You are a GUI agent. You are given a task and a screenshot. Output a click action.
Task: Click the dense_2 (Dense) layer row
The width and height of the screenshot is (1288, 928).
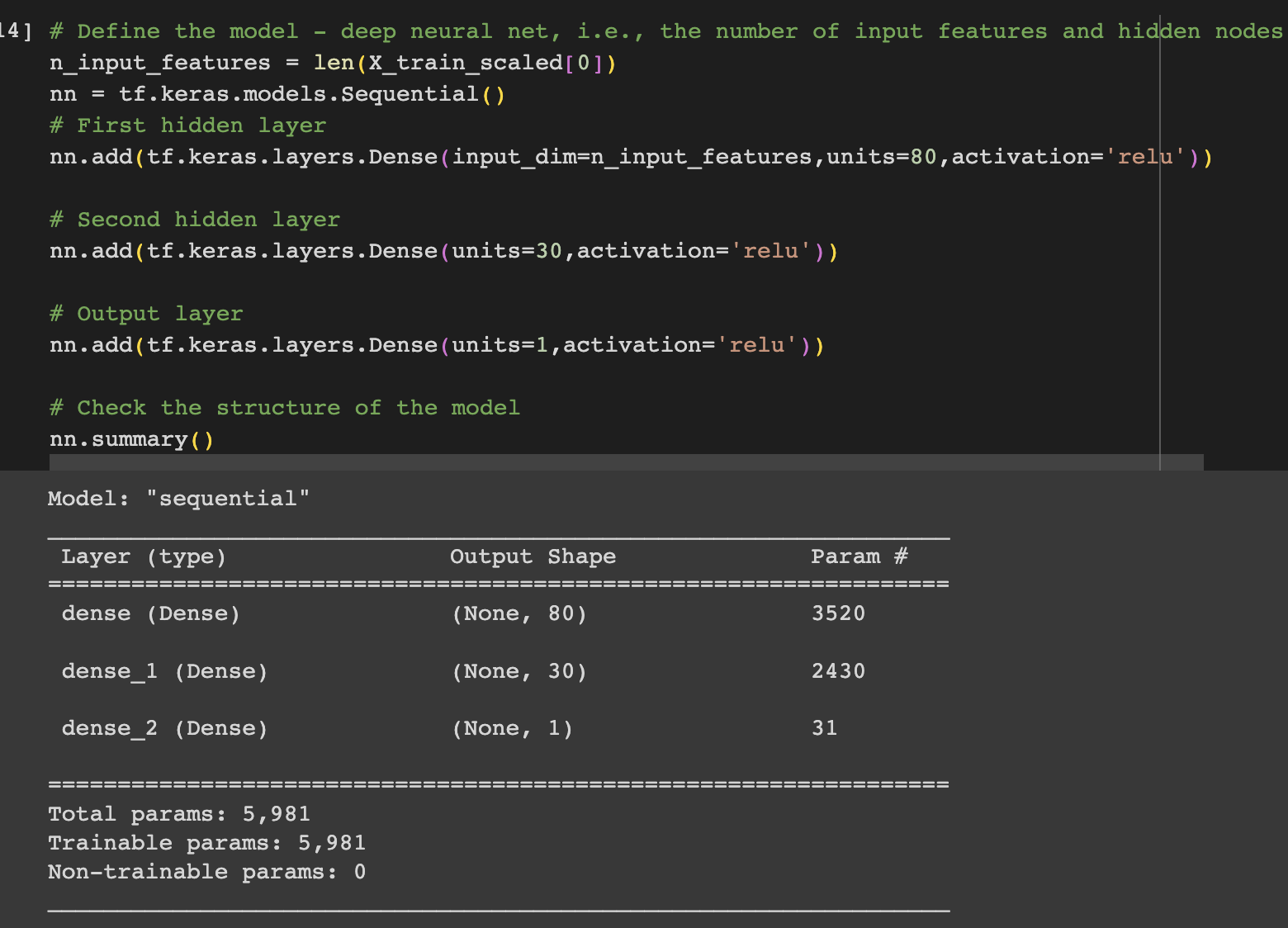tap(164, 727)
